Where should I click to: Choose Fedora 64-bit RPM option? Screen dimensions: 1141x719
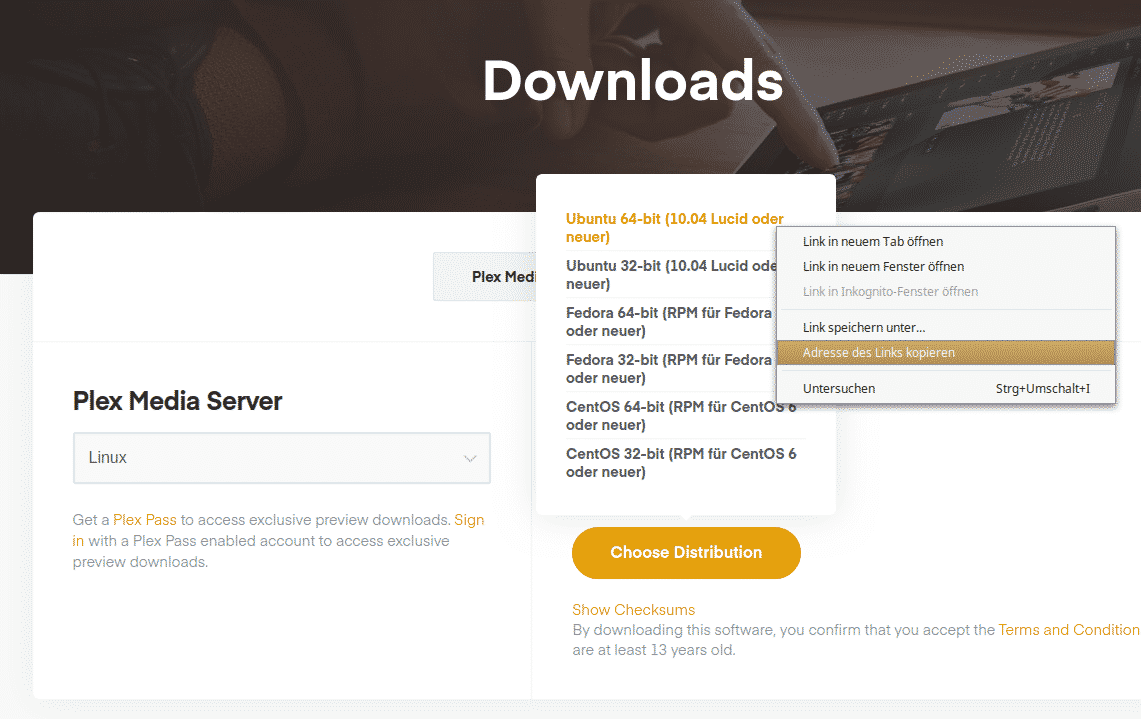668,322
